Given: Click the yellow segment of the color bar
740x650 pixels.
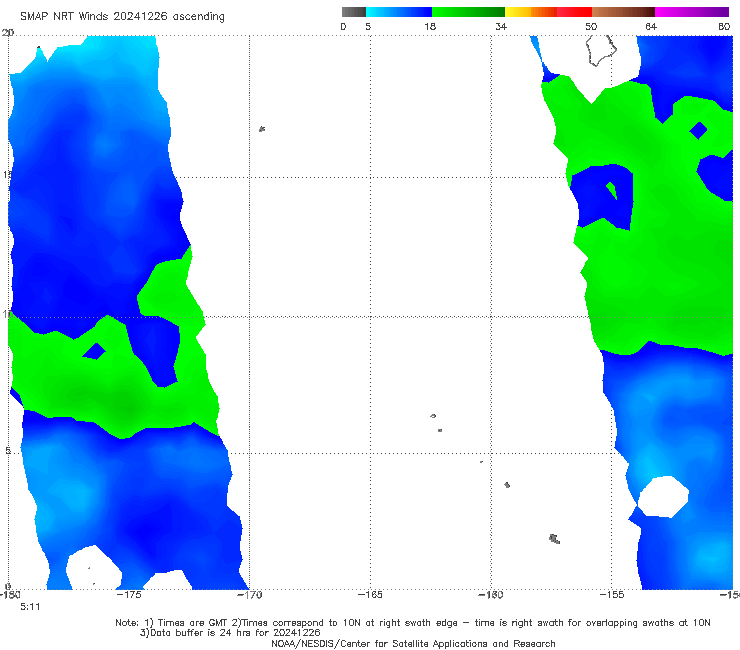Looking at the screenshot, I should (x=518, y=12).
